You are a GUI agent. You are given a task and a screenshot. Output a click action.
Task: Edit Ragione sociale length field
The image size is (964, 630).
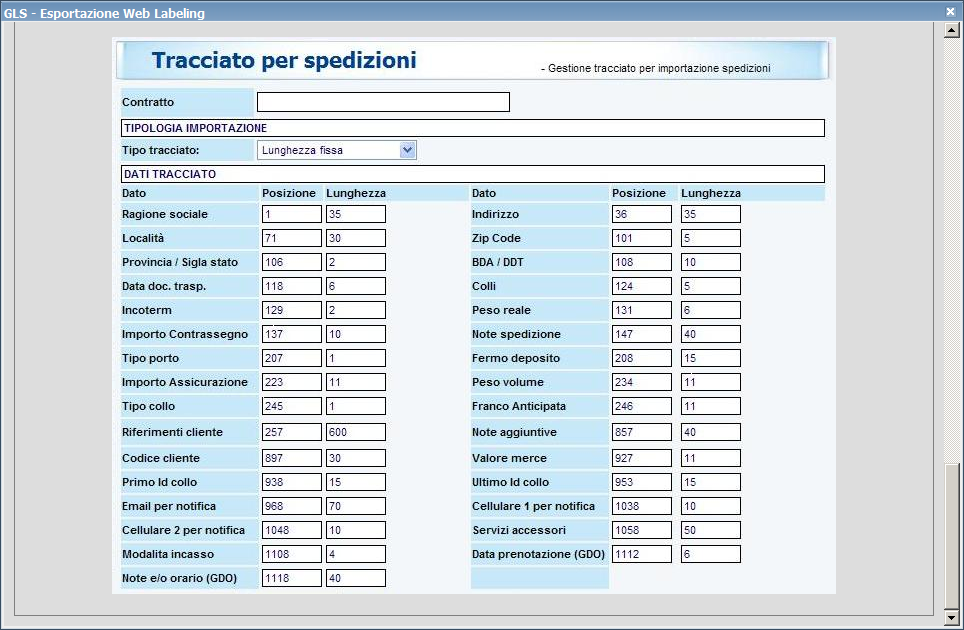coord(356,214)
